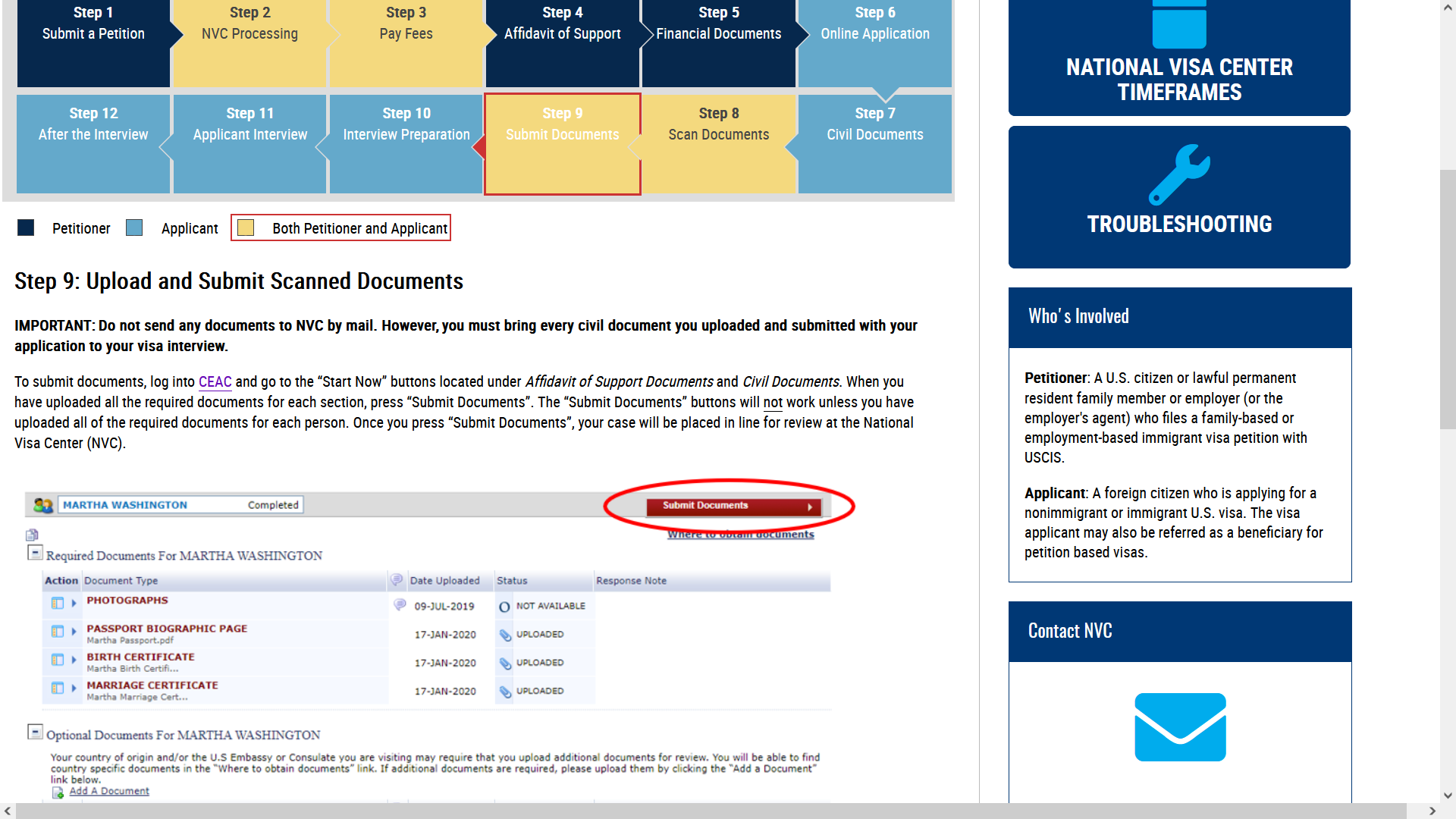Click the Birth Certificate uploaded status icon
This screenshot has height=819, width=1456.
[505, 664]
